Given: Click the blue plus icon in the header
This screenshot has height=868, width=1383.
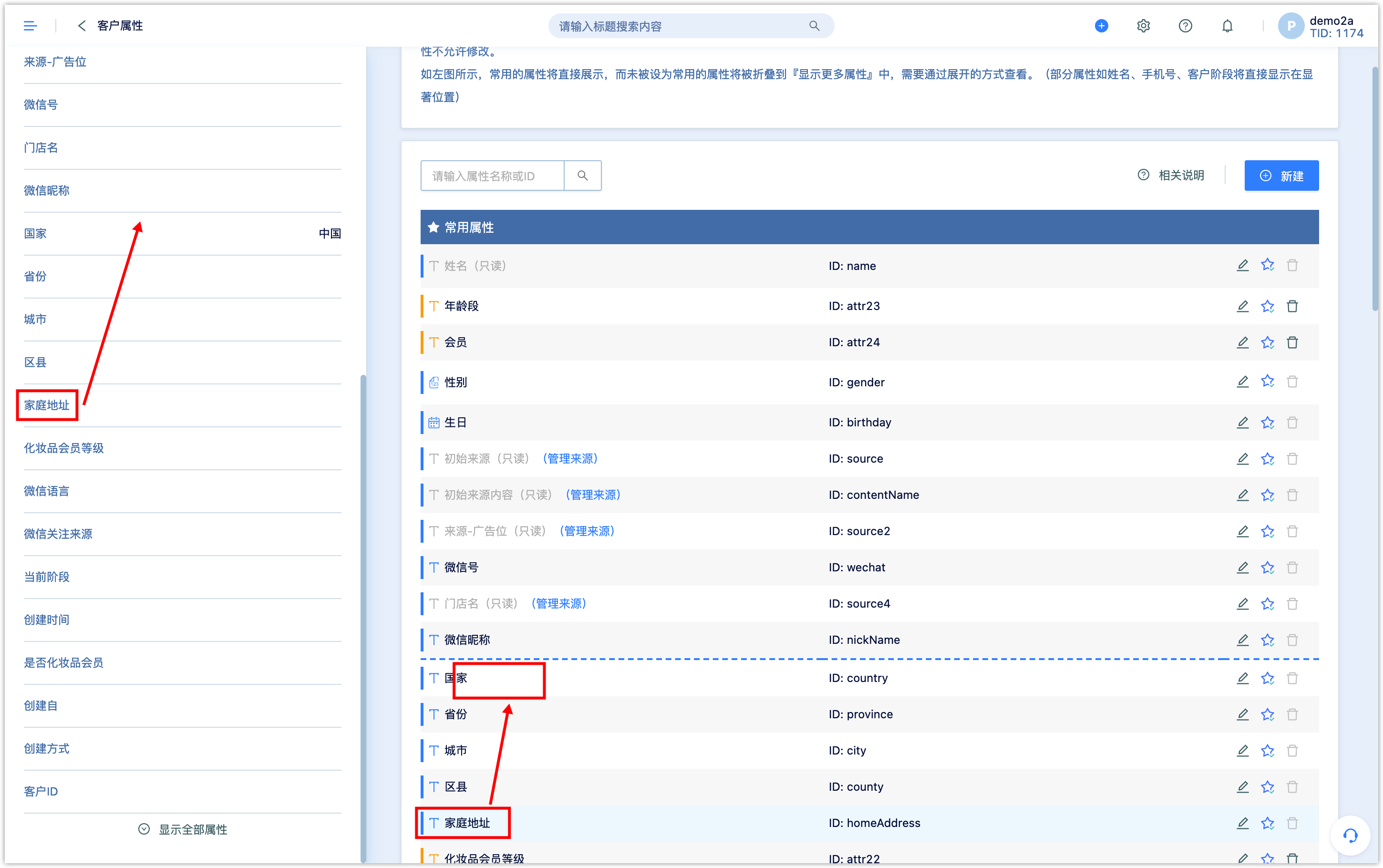Looking at the screenshot, I should point(1101,26).
